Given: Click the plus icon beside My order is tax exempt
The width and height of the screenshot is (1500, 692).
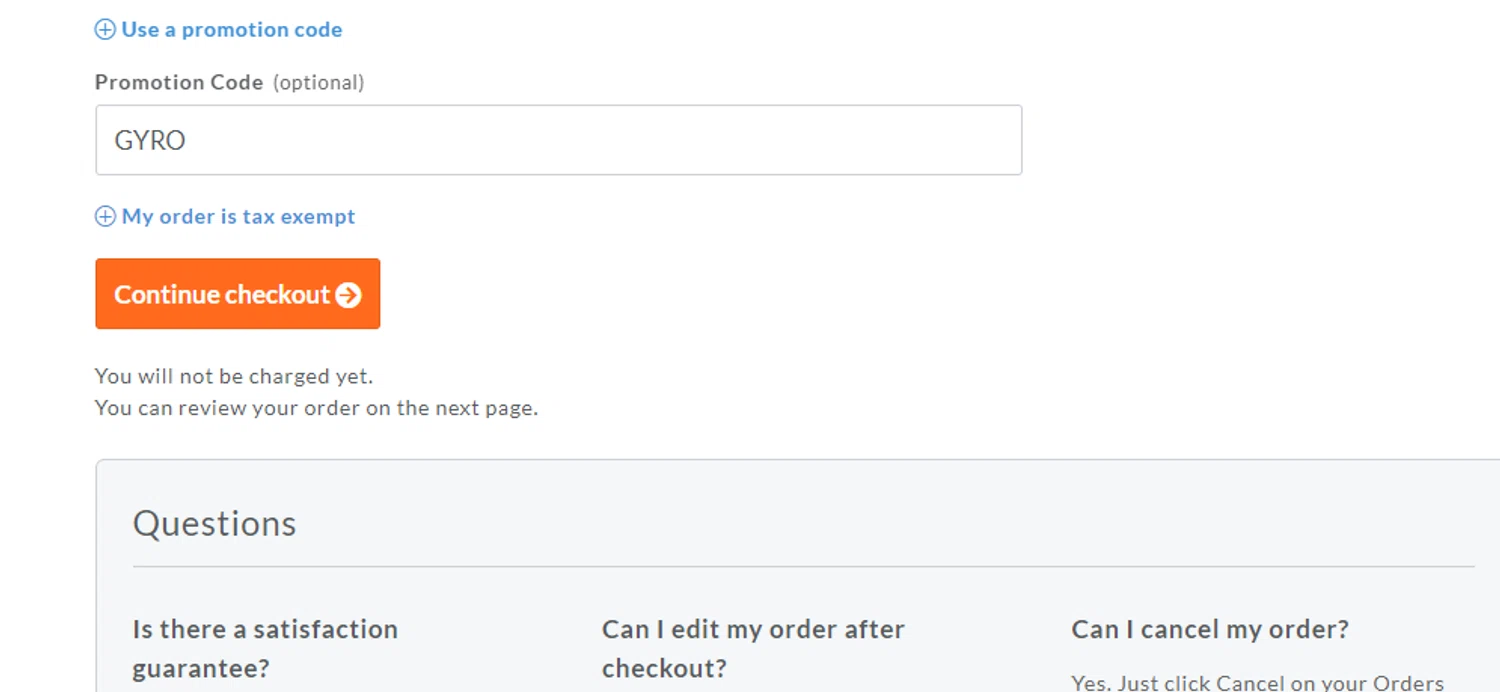Looking at the screenshot, I should tap(105, 217).
